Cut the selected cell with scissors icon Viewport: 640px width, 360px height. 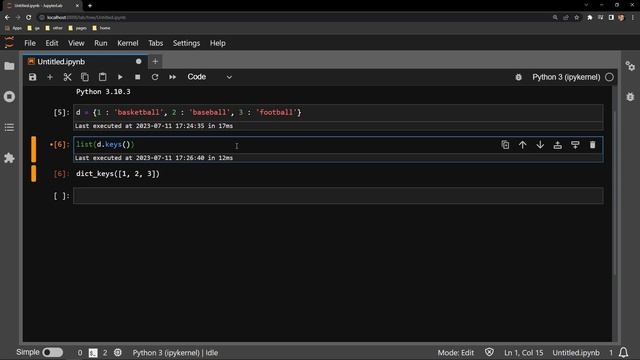pyautogui.click(x=67, y=77)
